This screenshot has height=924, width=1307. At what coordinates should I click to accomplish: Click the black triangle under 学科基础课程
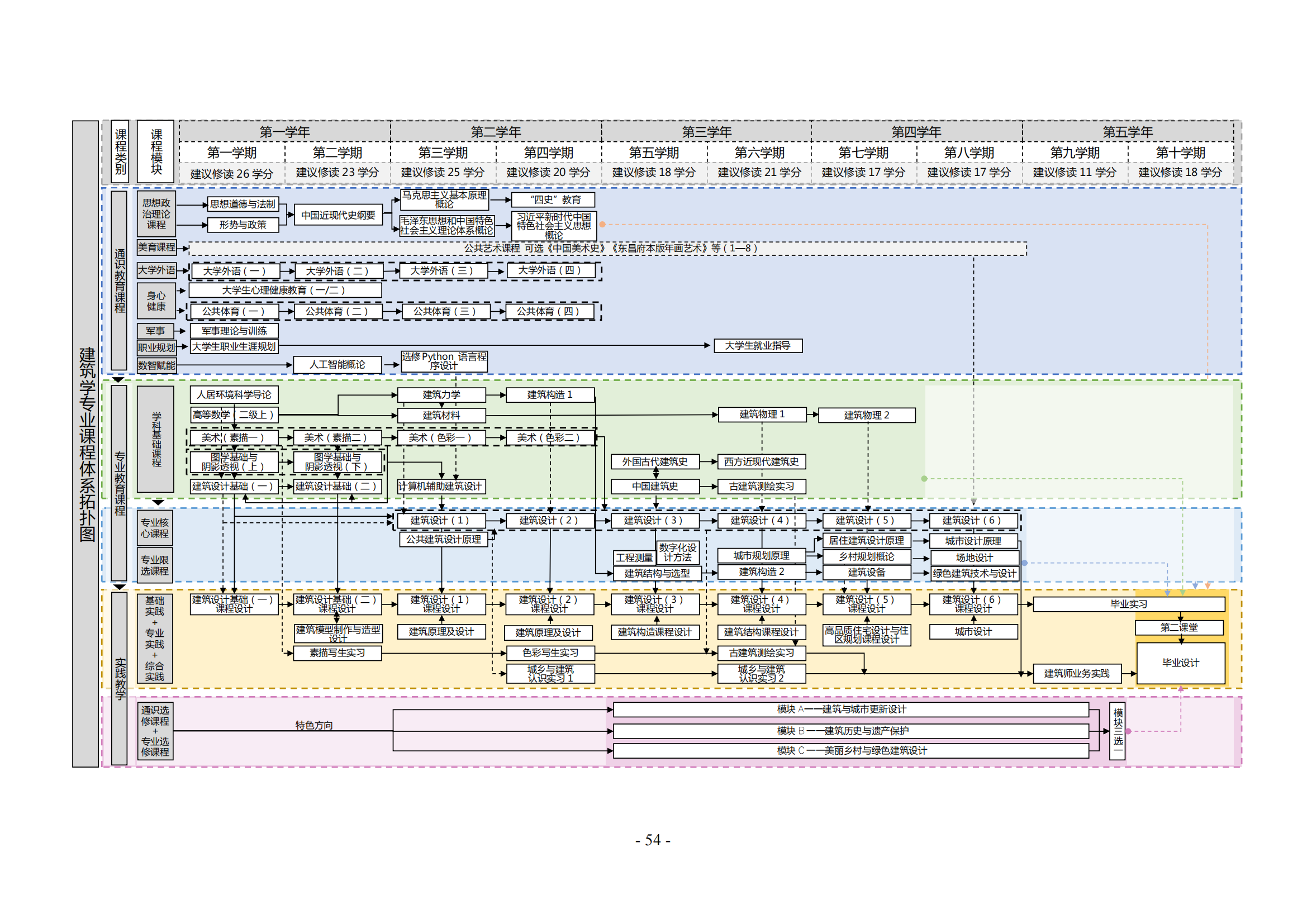point(158,502)
